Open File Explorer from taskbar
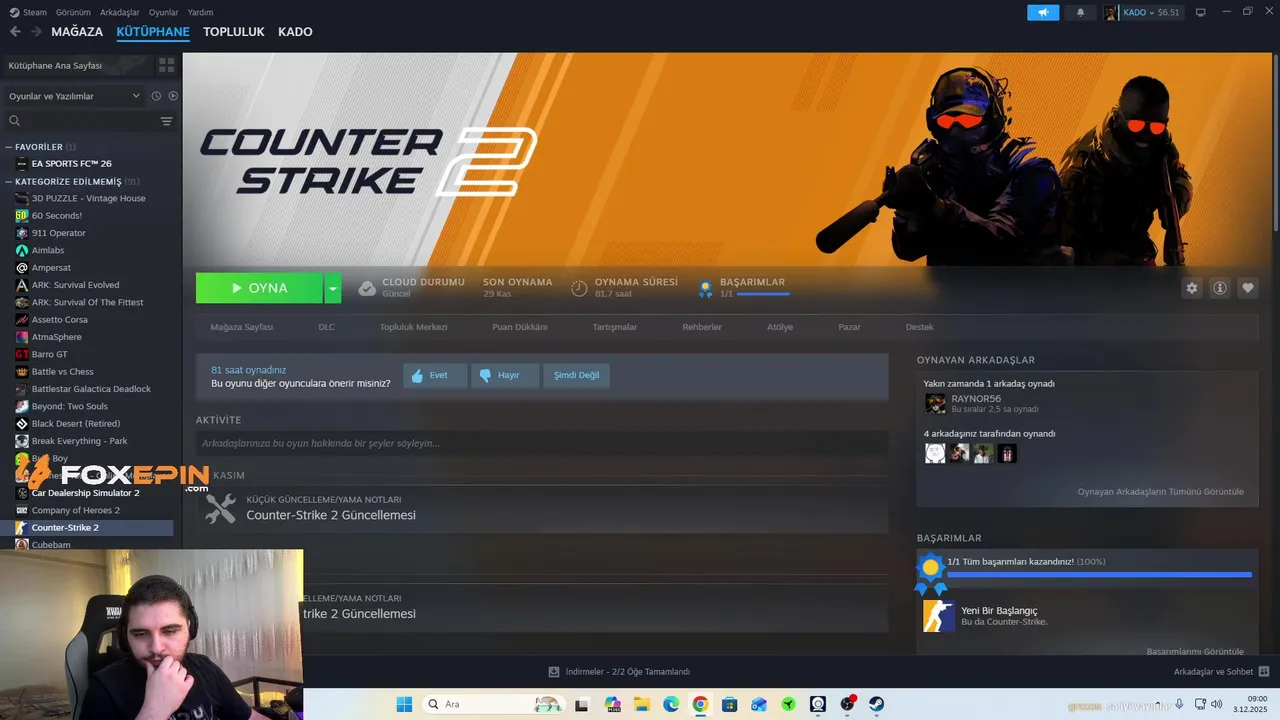 click(x=642, y=704)
